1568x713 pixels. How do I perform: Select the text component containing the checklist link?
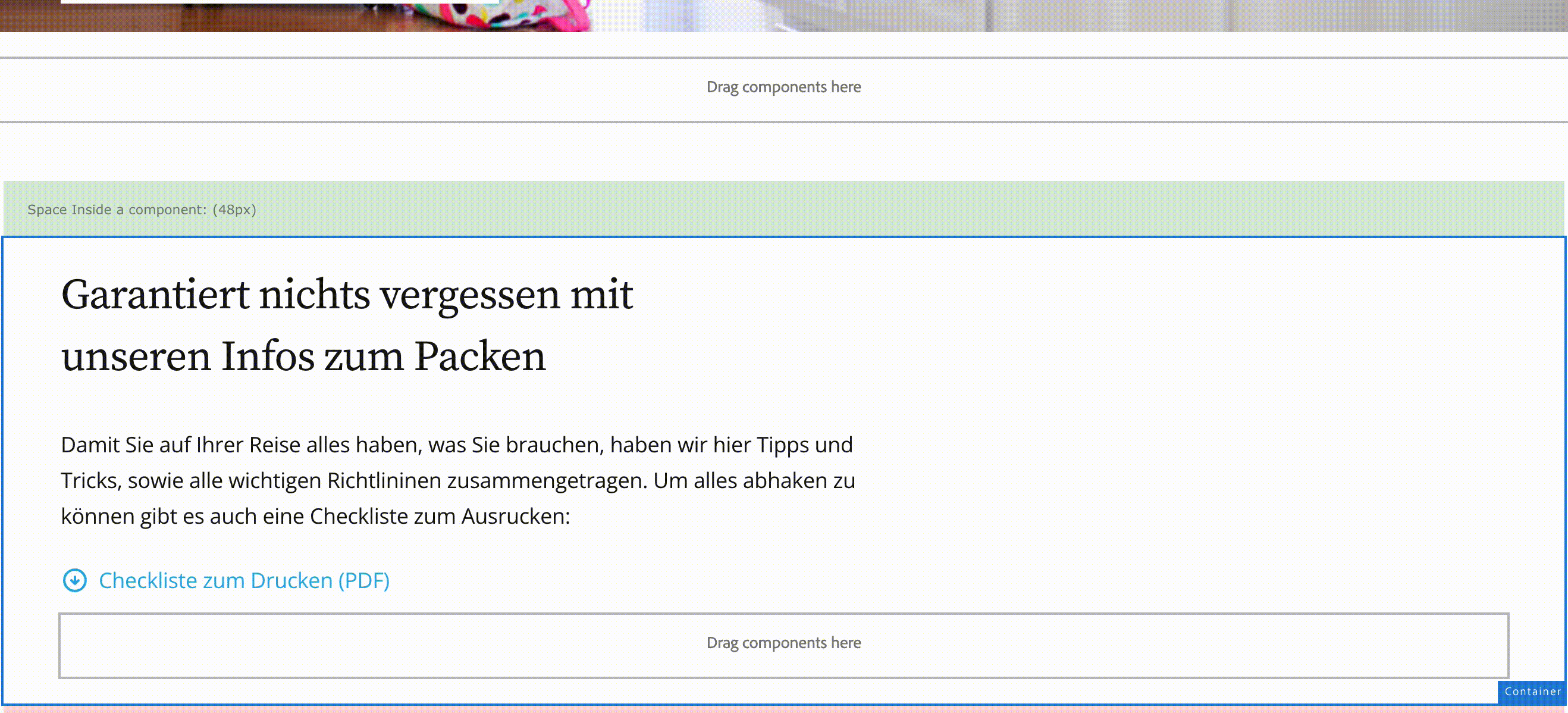coord(243,580)
